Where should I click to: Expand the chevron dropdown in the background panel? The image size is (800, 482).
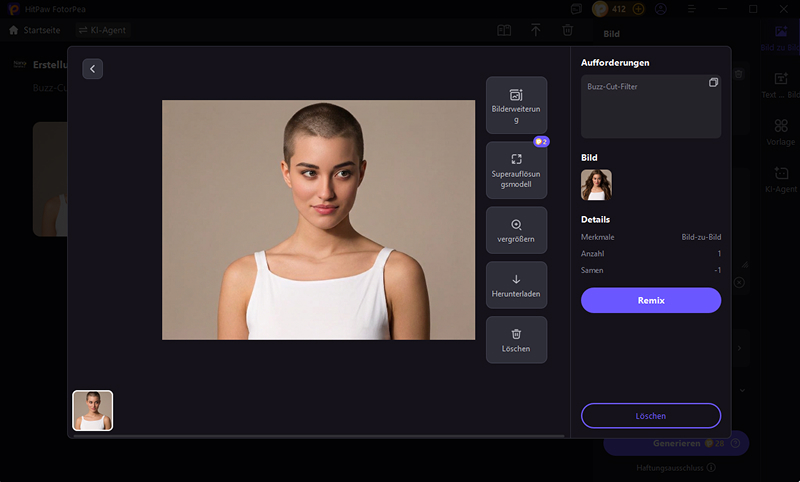742,390
